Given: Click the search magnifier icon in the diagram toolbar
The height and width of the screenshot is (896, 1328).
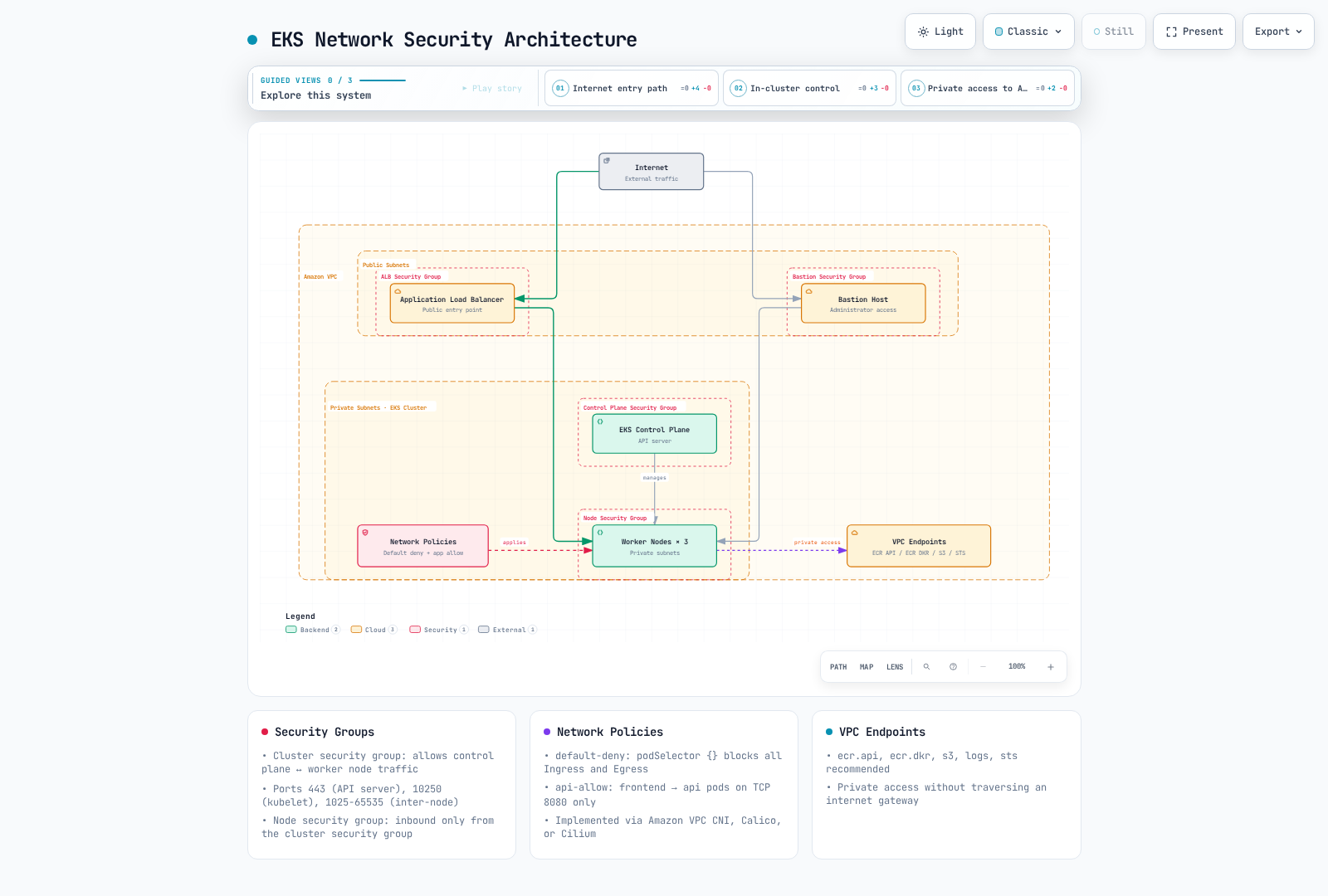Looking at the screenshot, I should (926, 666).
